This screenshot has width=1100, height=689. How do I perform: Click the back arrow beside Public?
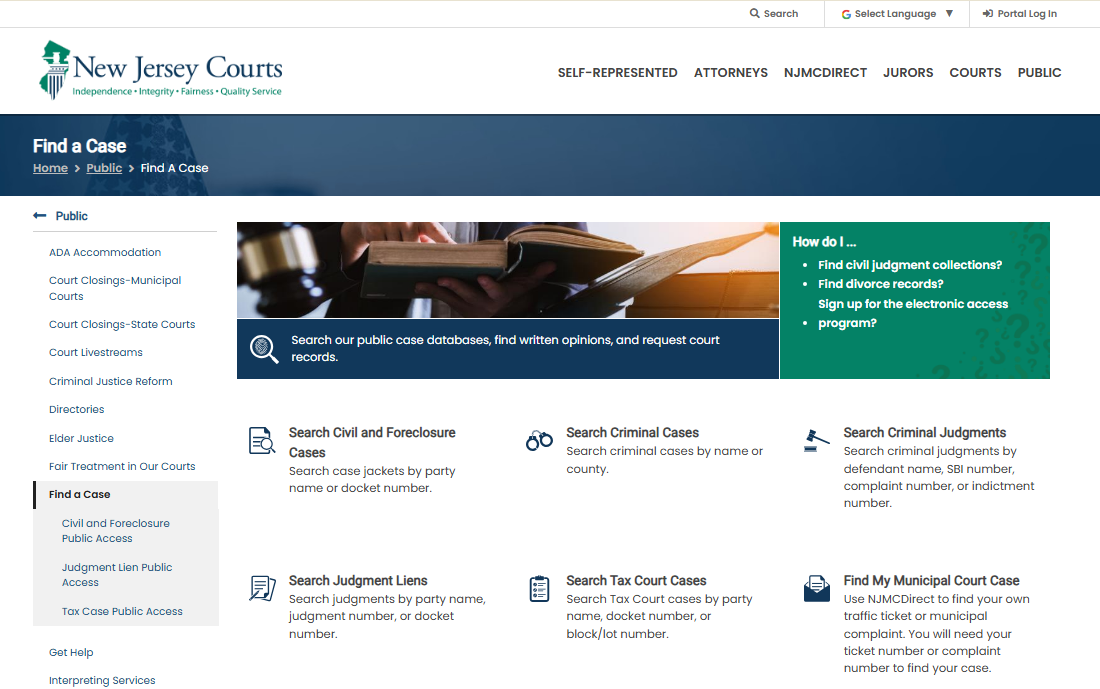[x=40, y=215]
